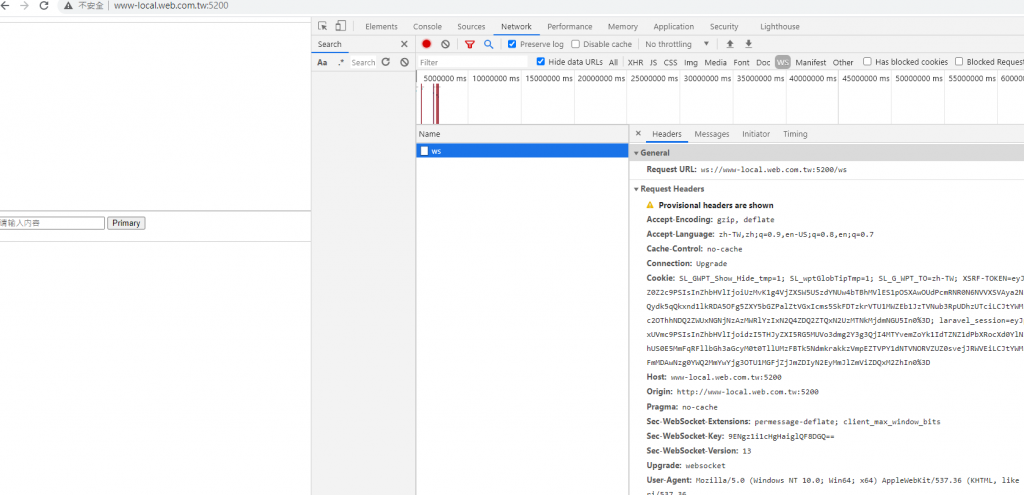Close the Search drawer panel
The image size is (1024, 495).
click(x=404, y=44)
